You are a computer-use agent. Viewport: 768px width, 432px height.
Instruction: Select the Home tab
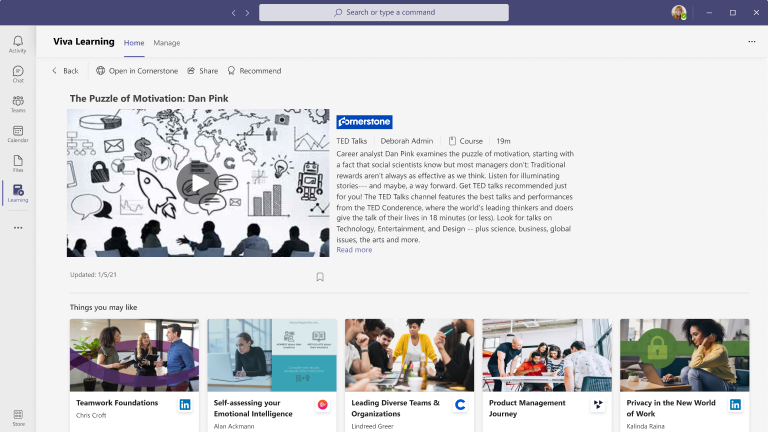point(134,43)
